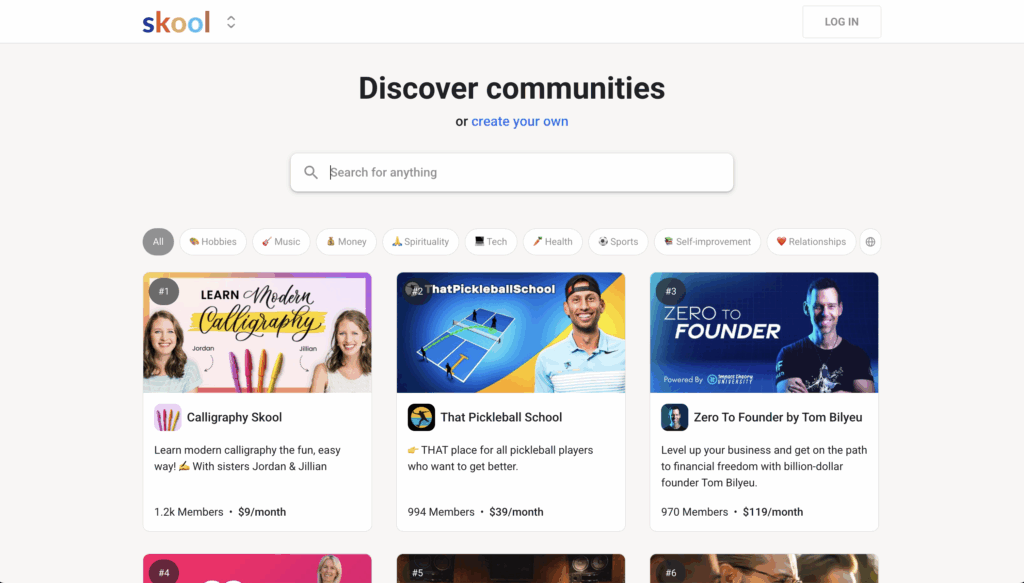Viewport: 1024px width, 583px height.
Task: Open the #5 ranked community card
Action: click(511, 569)
